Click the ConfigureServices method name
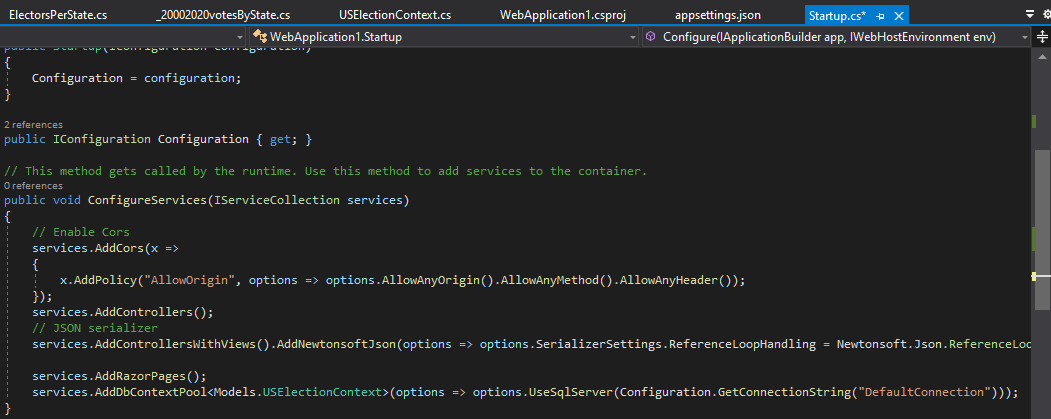The image size is (1051, 419). (x=147, y=200)
